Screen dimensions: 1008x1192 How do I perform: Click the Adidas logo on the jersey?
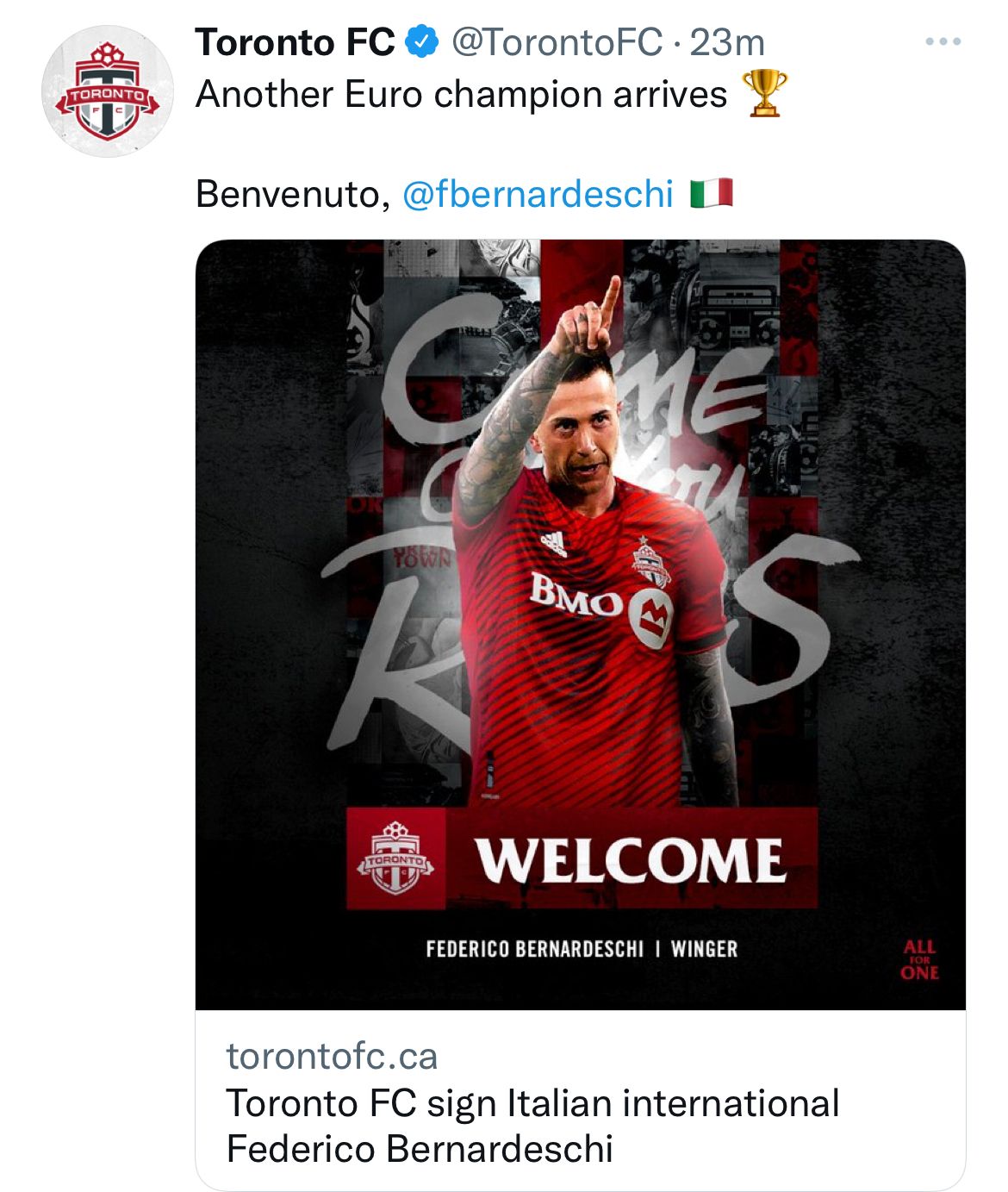(554, 543)
